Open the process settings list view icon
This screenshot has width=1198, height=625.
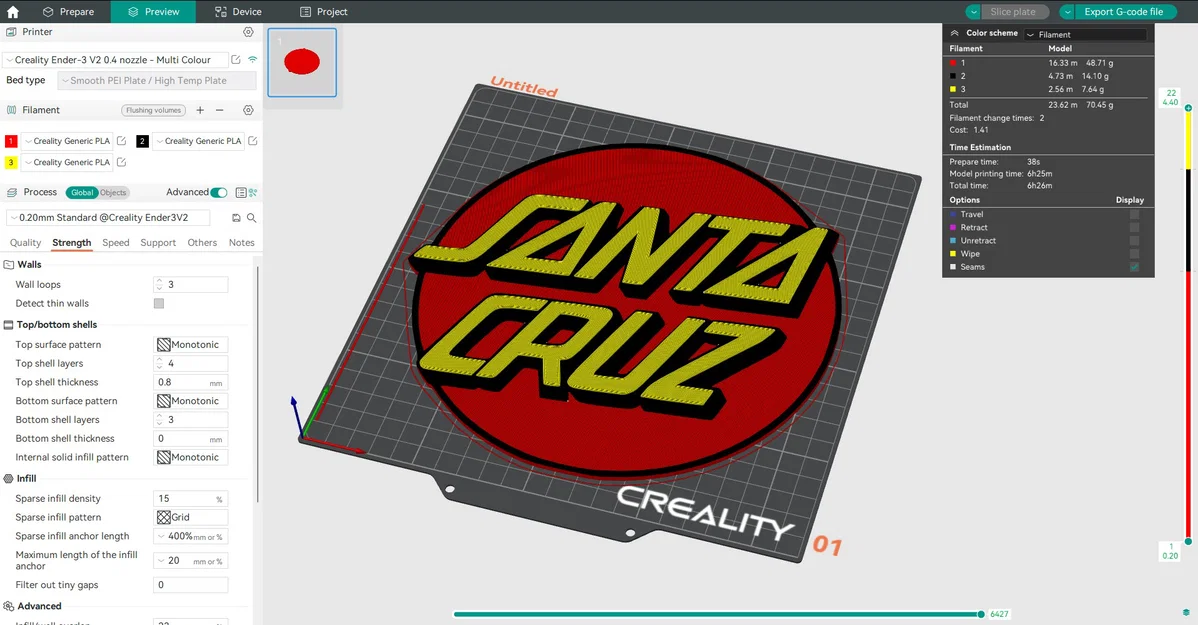click(241, 193)
